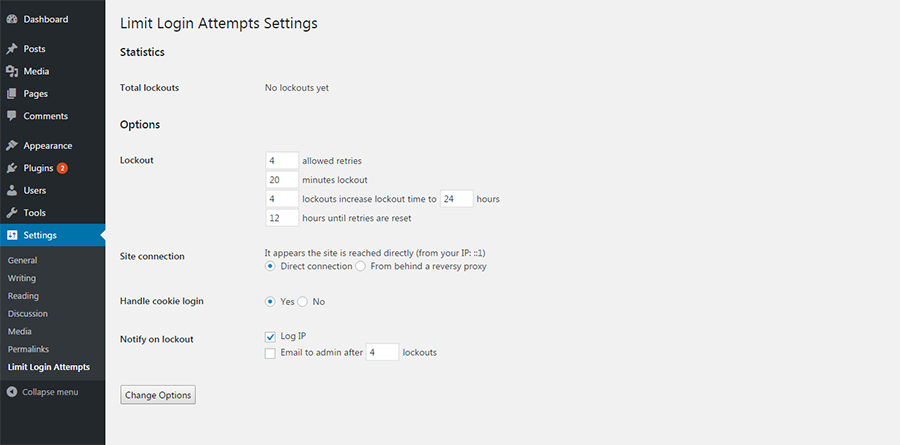Click the 'No lockouts yet' text
900x445 pixels.
(297, 88)
